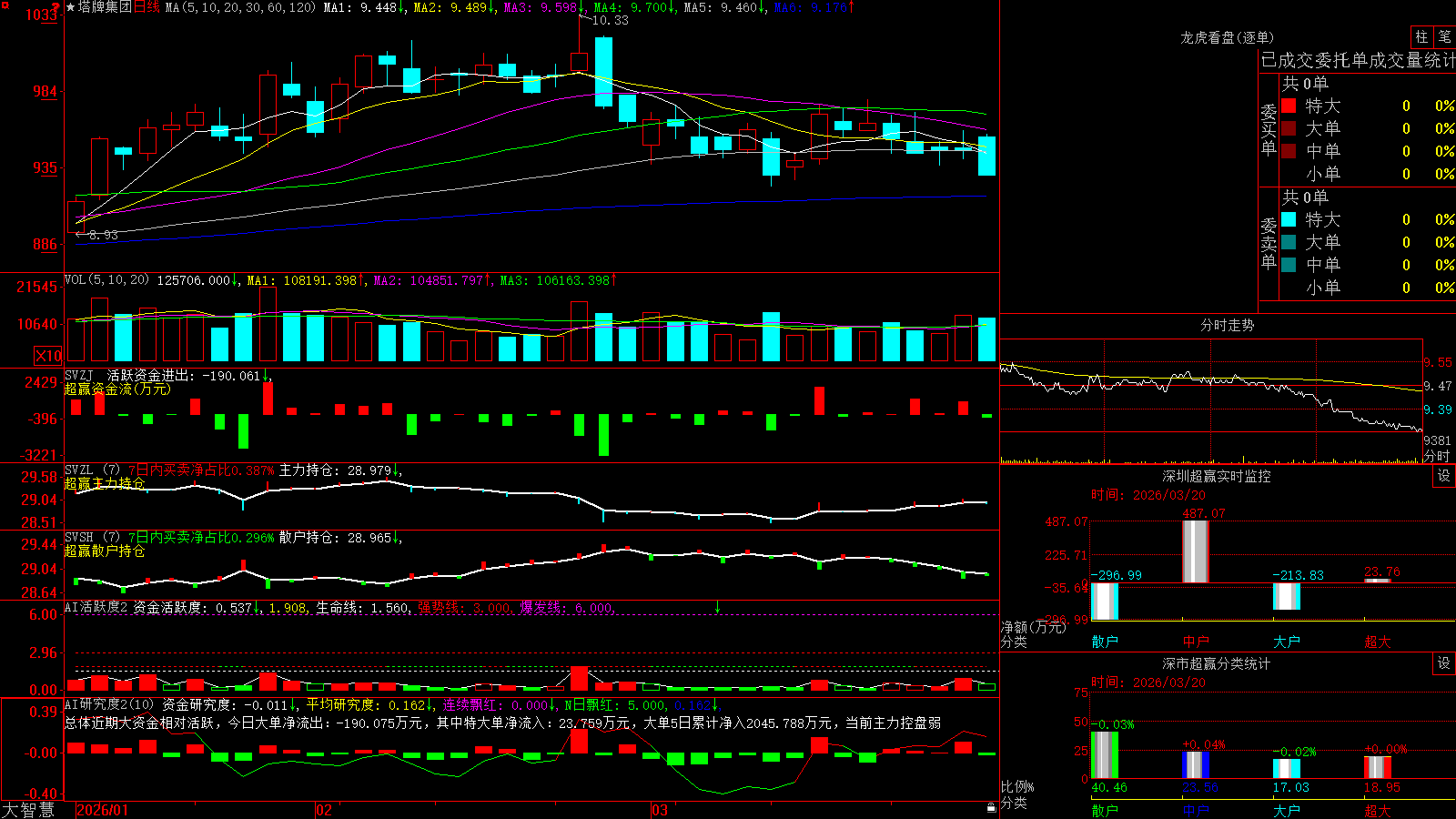The width and height of the screenshot is (1456, 819).
Task: Click the 强势线: 3.000 label
Action: 465,607
